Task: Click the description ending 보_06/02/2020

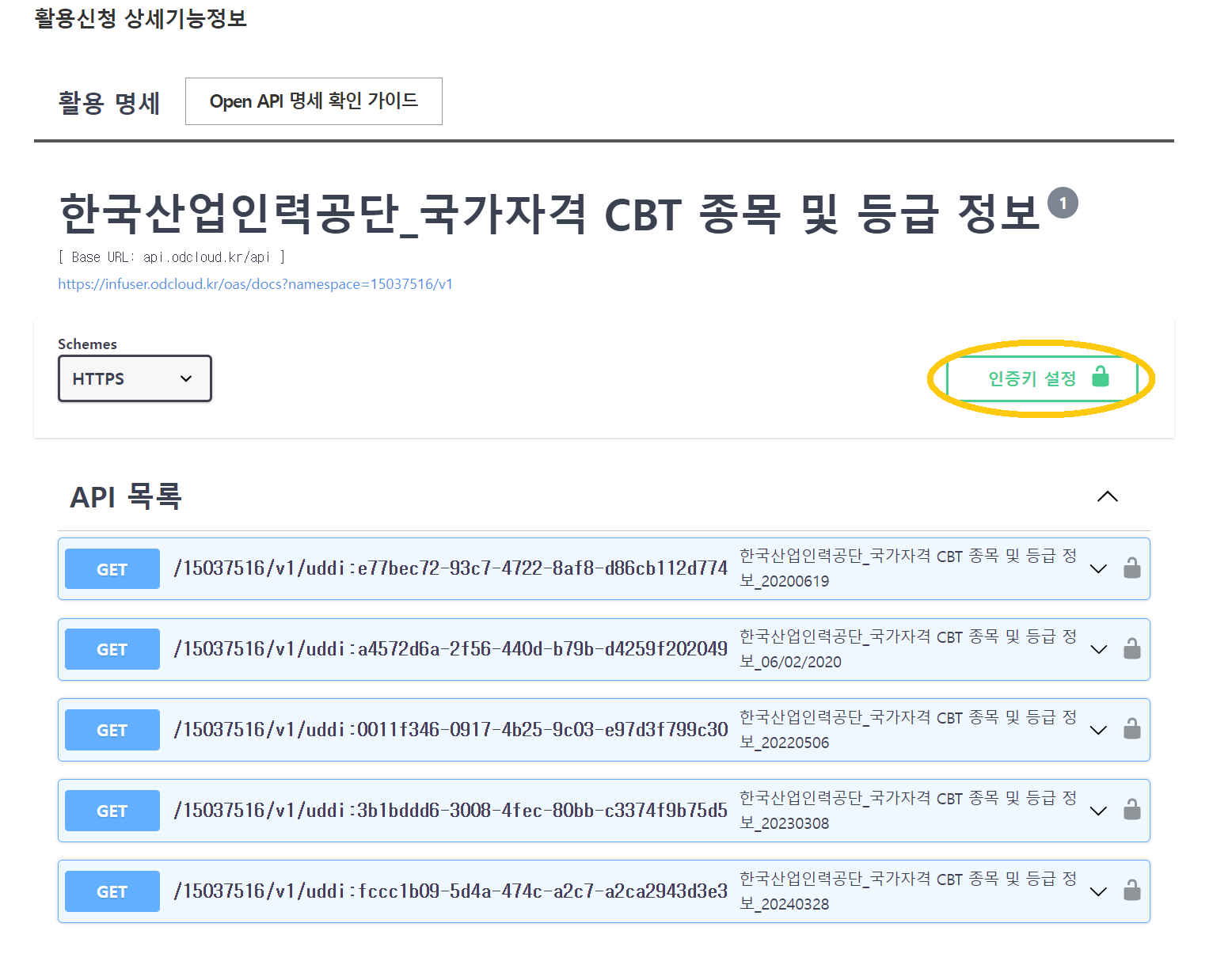Action: click(908, 649)
